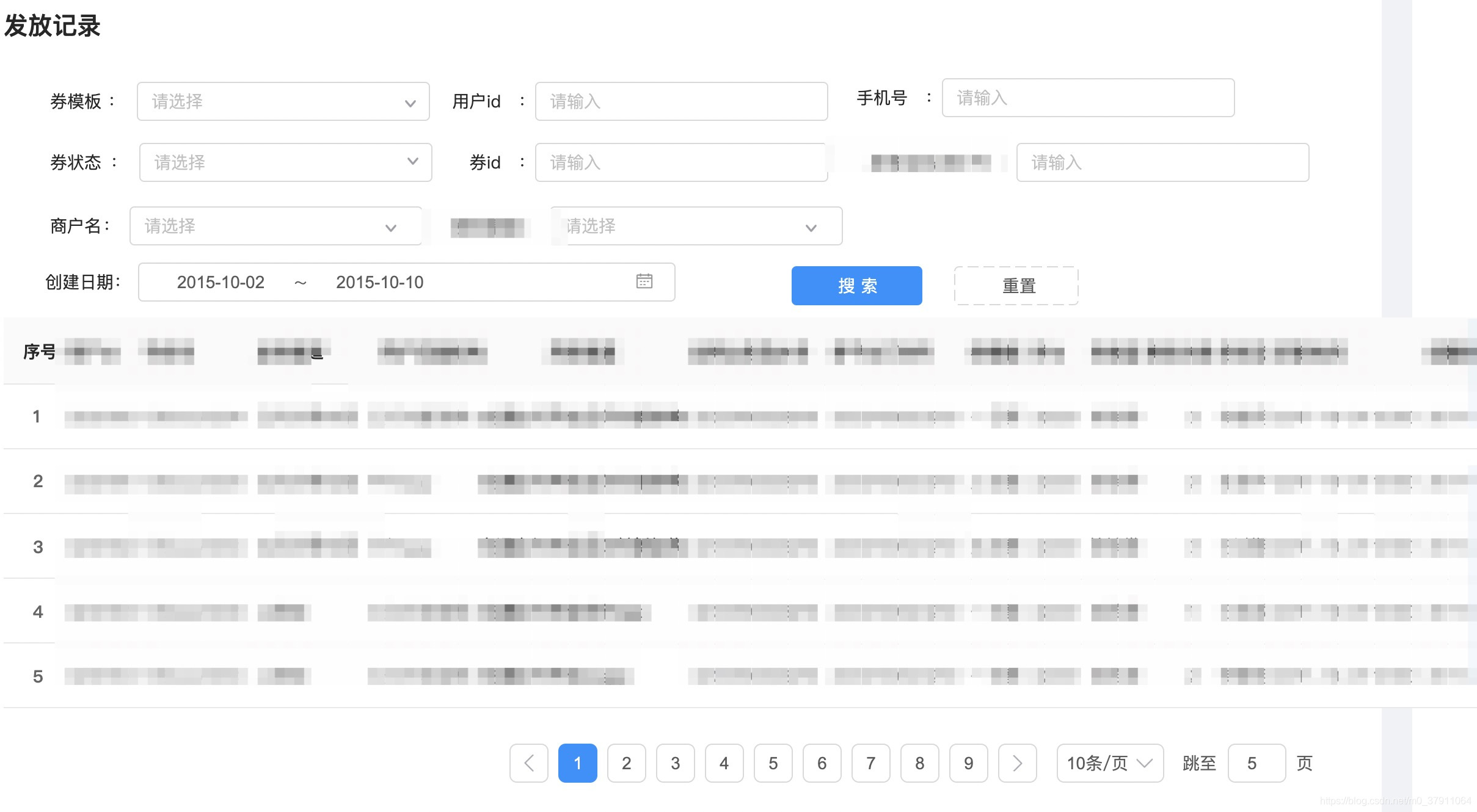Click the 券id input field
1477x812 pixels.
point(681,162)
